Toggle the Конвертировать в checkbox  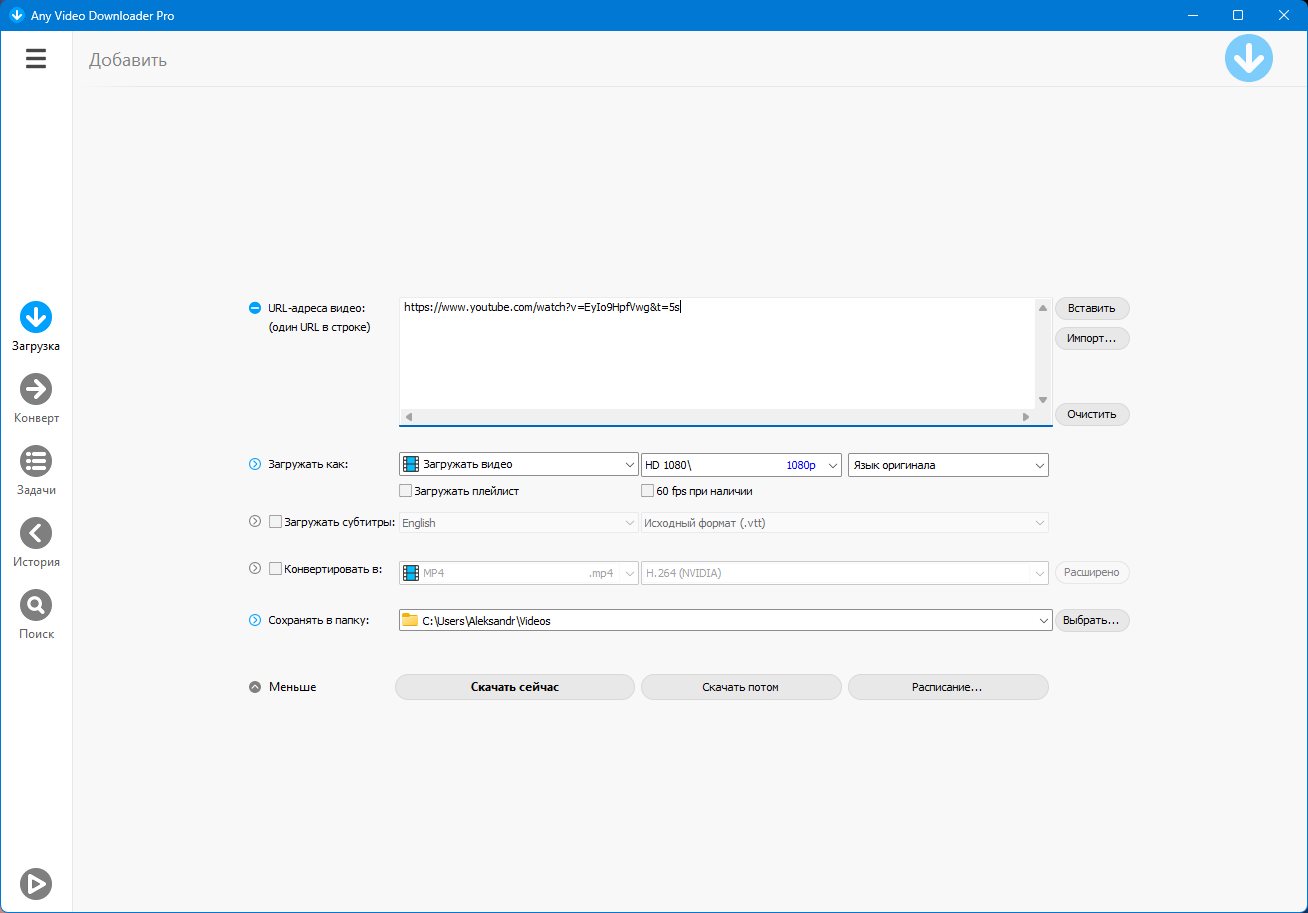point(276,569)
